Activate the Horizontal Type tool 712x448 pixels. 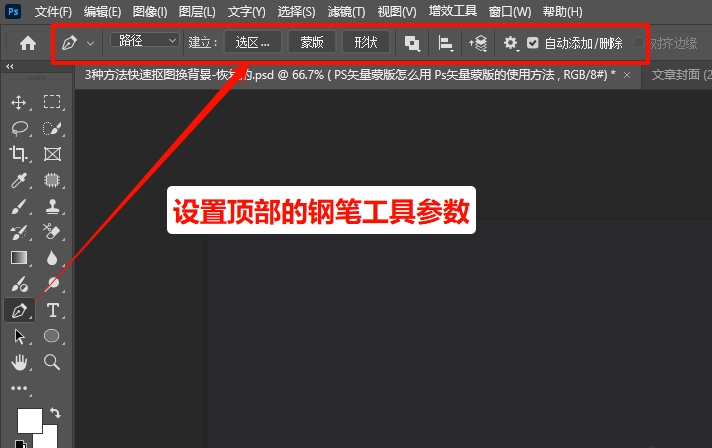tap(52, 310)
